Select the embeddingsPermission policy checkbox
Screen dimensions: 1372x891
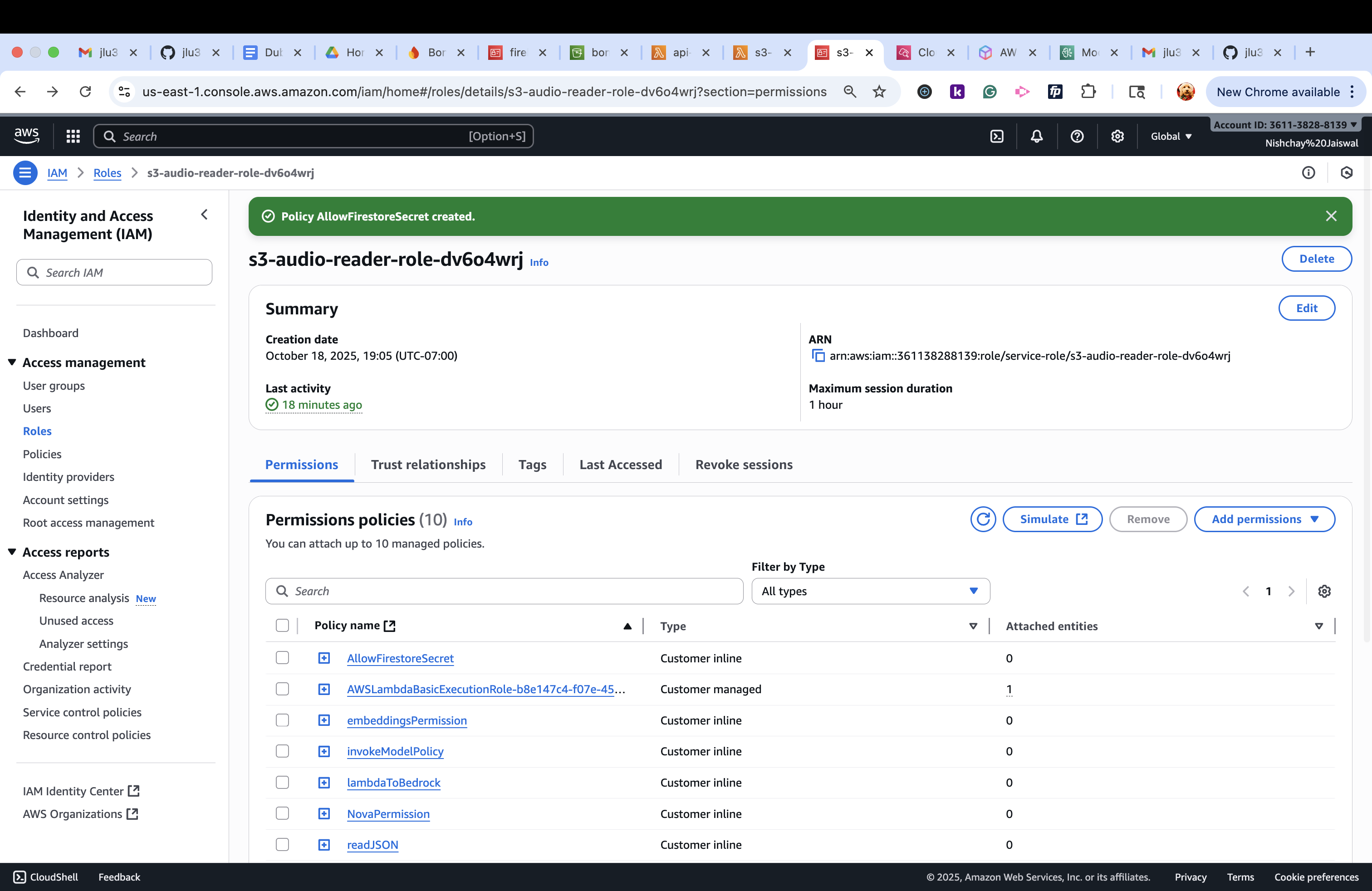[283, 720]
